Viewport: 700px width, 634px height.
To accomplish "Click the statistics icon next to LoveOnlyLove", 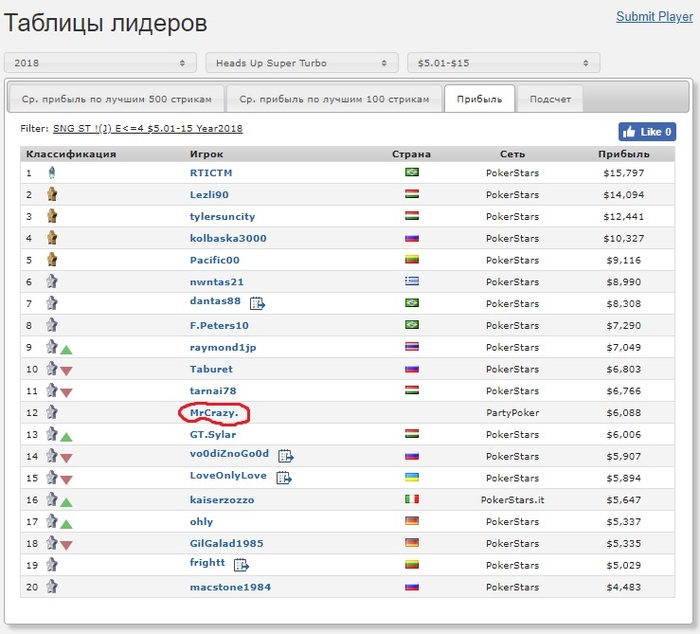I will tap(284, 478).
